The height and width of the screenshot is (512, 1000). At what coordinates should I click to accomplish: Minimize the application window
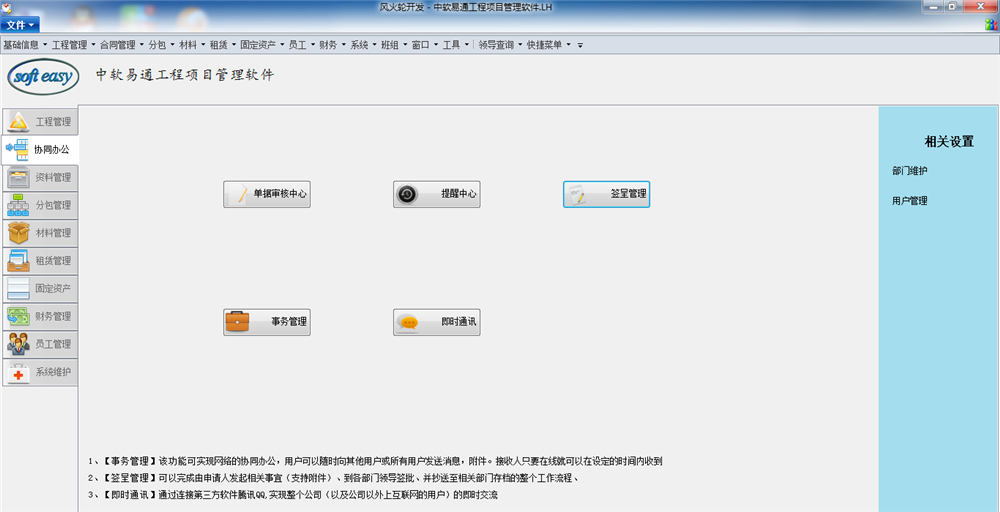[x=932, y=6]
